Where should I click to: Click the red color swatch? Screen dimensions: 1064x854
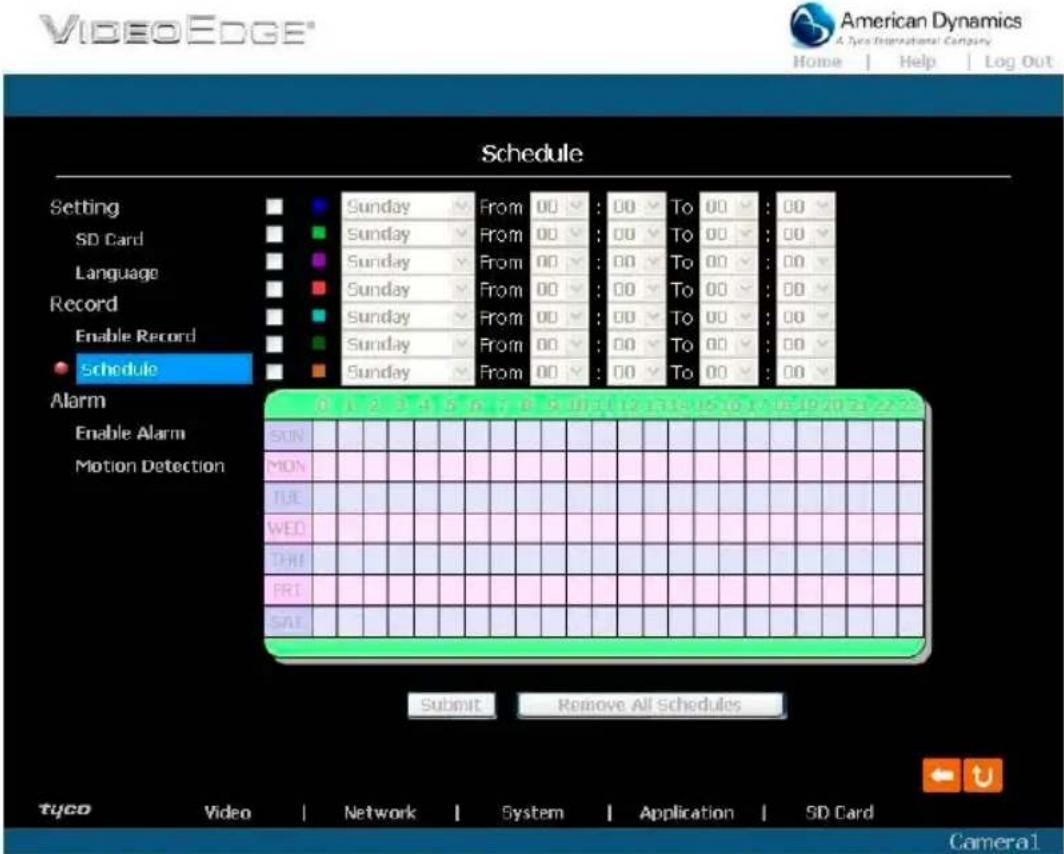coord(318,289)
